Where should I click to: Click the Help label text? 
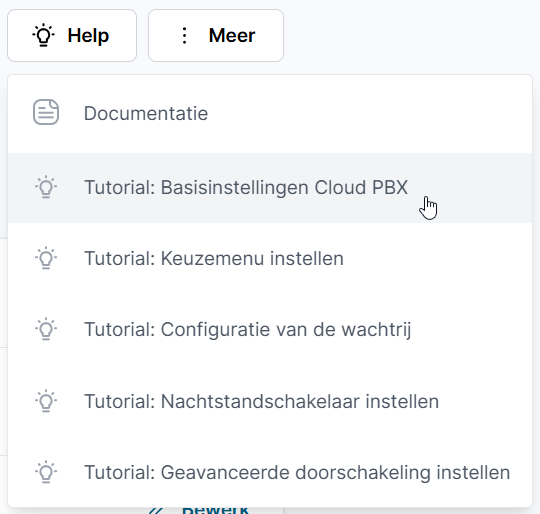88,35
